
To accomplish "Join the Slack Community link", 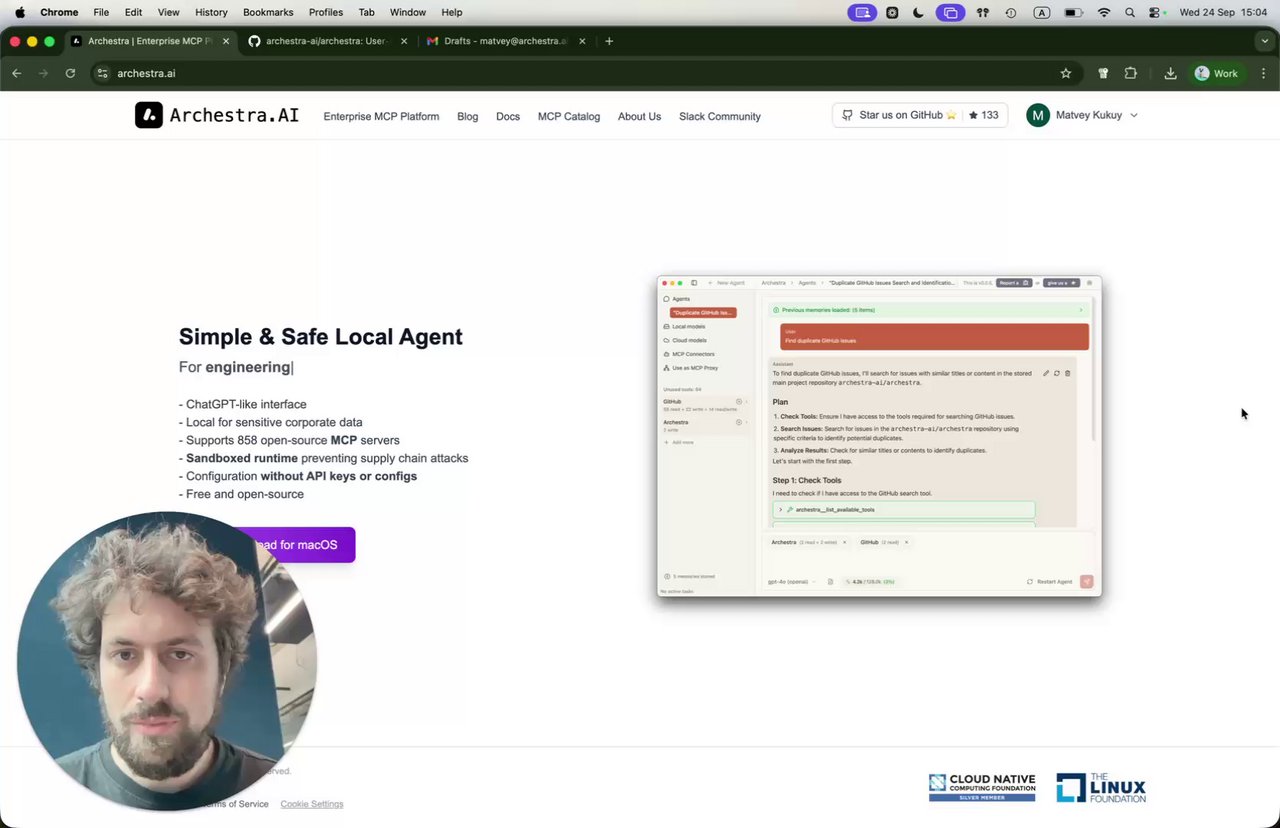I will click(720, 116).
